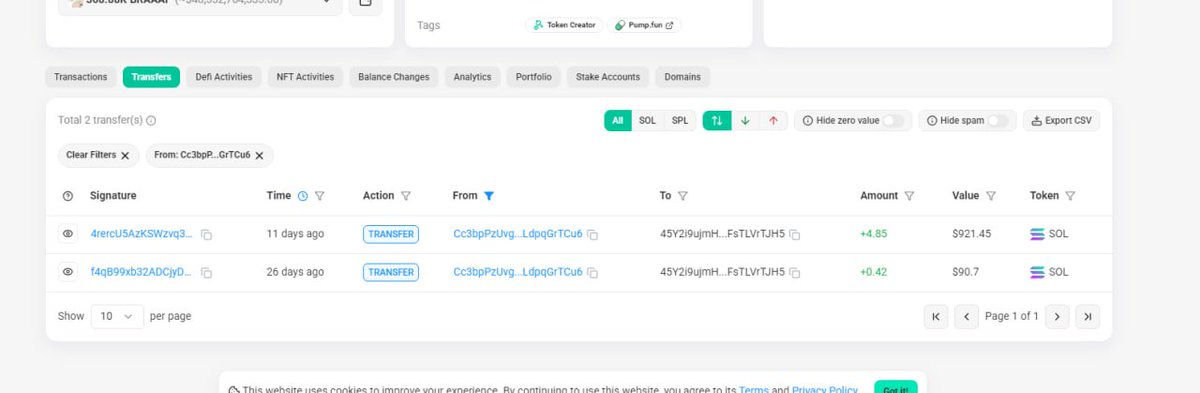Screen dimensions: 1200x393
Task: Switch to the Portfolio tab
Action: [x=534, y=77]
